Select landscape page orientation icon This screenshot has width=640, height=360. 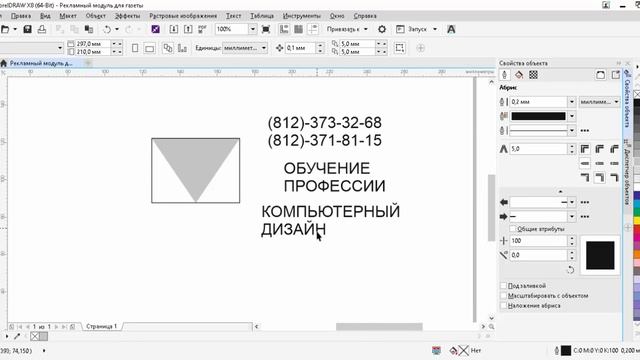[149, 48]
